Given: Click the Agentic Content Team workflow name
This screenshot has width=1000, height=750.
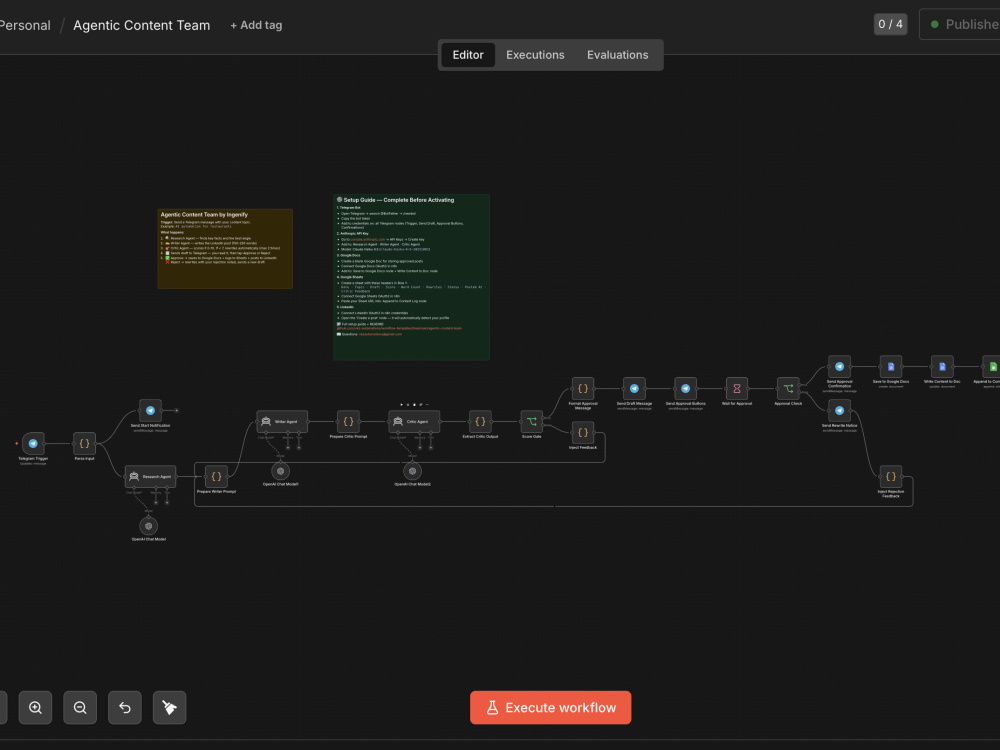Looking at the screenshot, I should pyautogui.click(x=142, y=26).
